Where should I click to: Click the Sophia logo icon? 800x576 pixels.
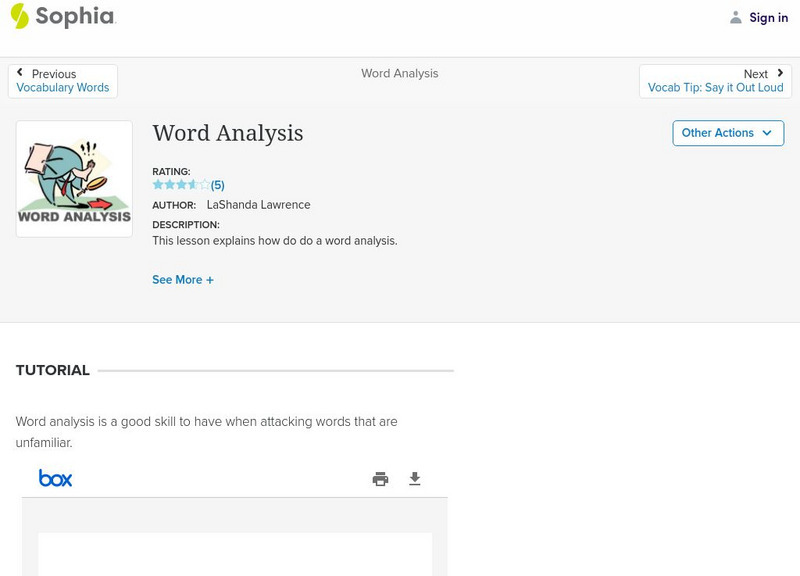tap(19, 16)
